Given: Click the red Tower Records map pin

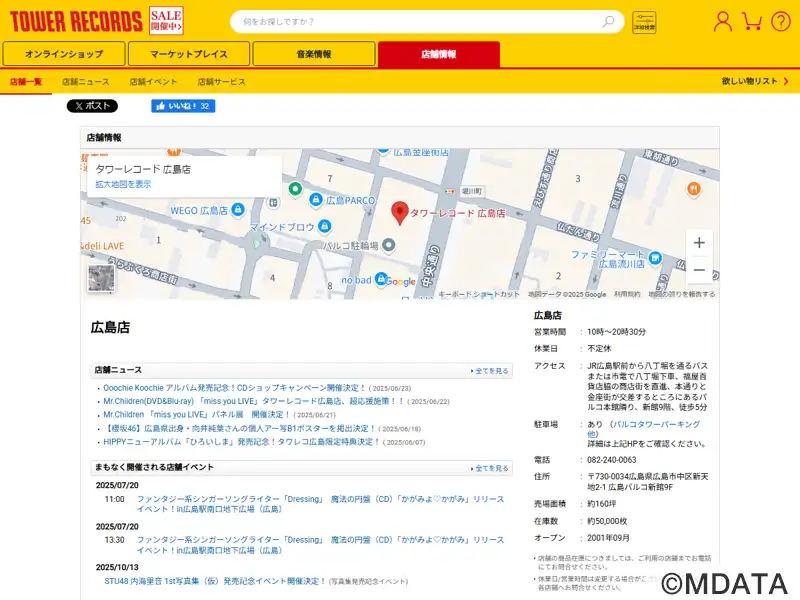Looking at the screenshot, I should (x=400, y=213).
